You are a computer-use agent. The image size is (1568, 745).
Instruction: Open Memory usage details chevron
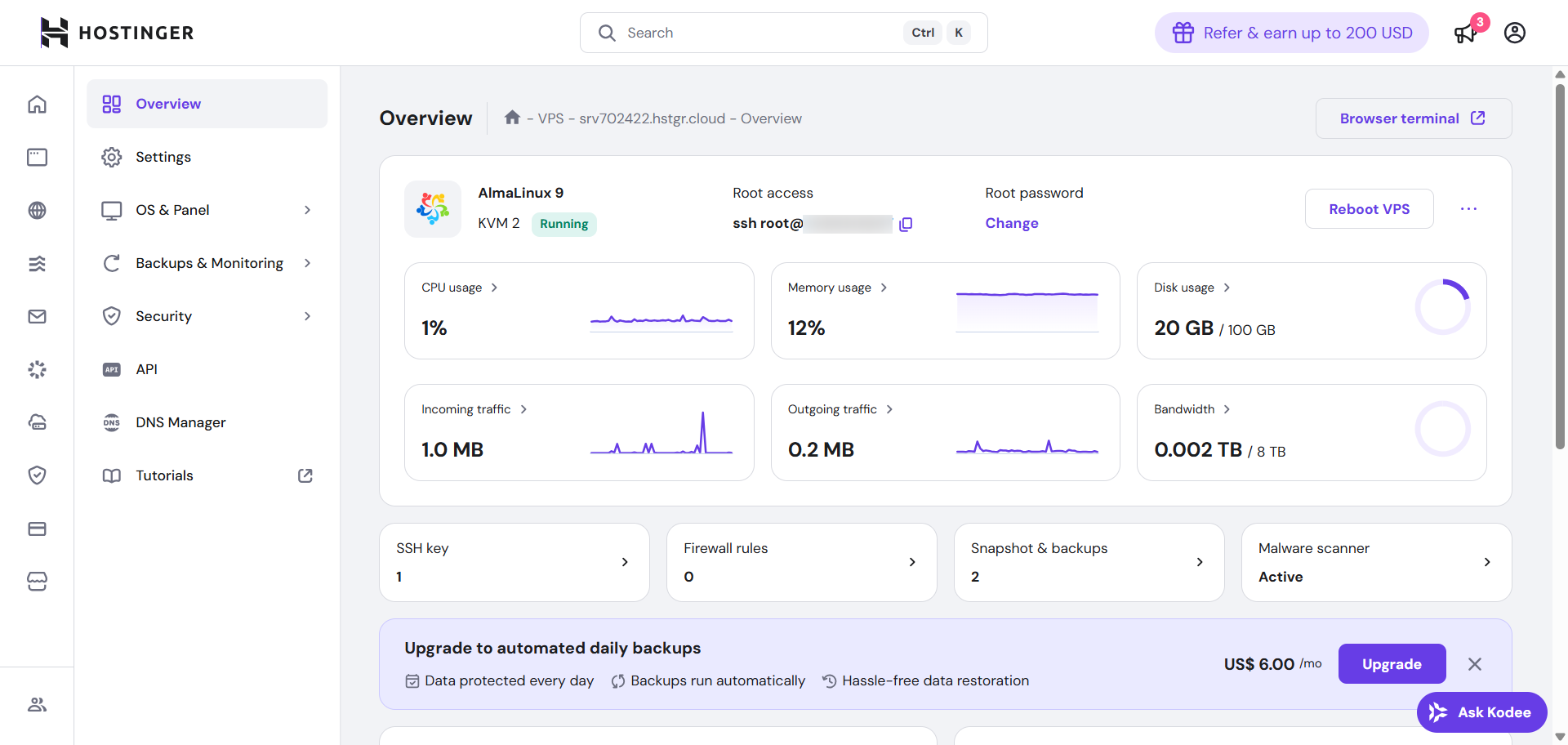point(884,288)
